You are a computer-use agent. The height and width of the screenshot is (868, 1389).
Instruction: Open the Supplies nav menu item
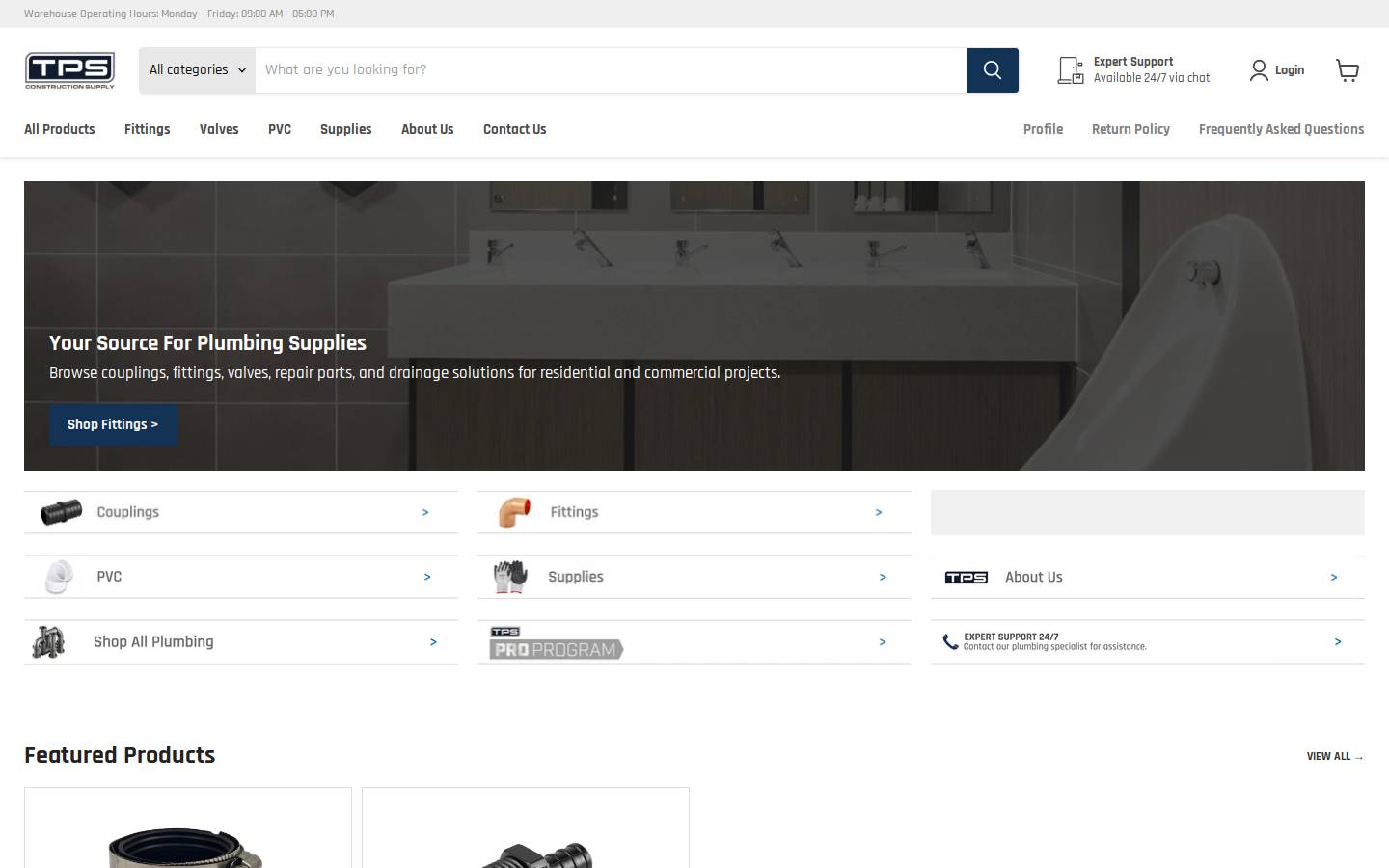[x=346, y=129]
